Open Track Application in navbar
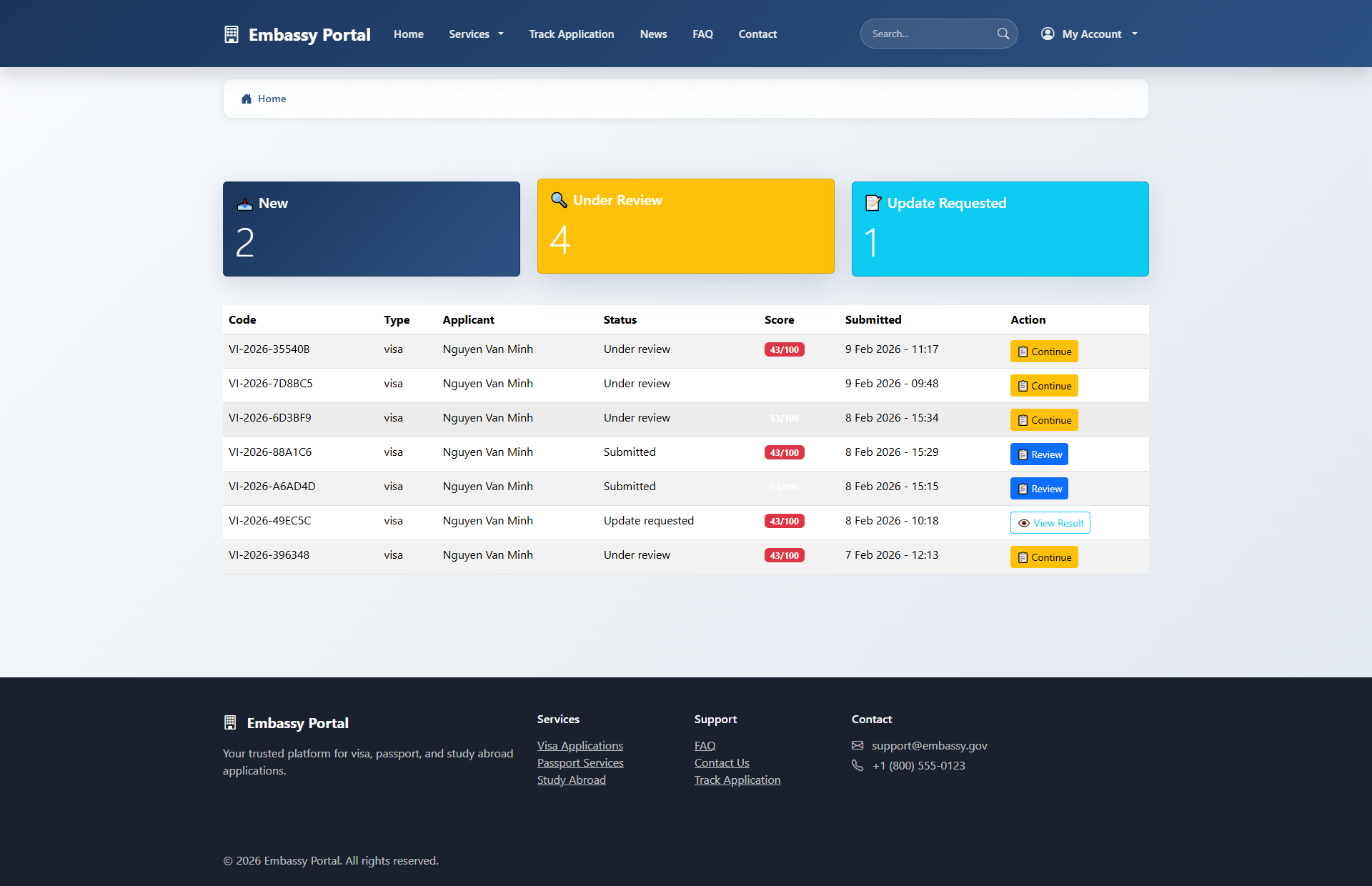The image size is (1372, 886). tap(571, 34)
